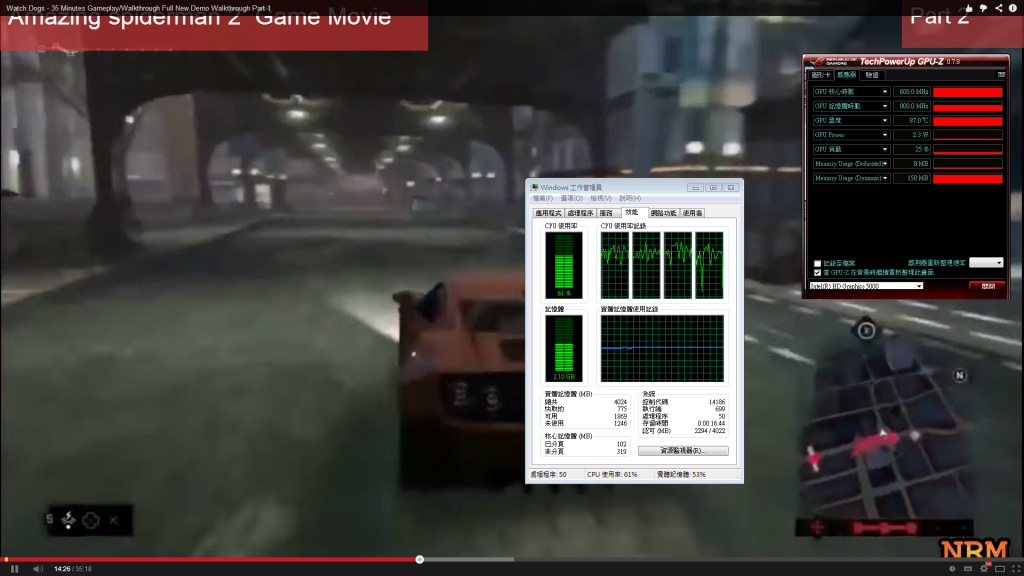
Task: Seek using the red video progress bar
Action: pyautogui.click(x=210, y=559)
